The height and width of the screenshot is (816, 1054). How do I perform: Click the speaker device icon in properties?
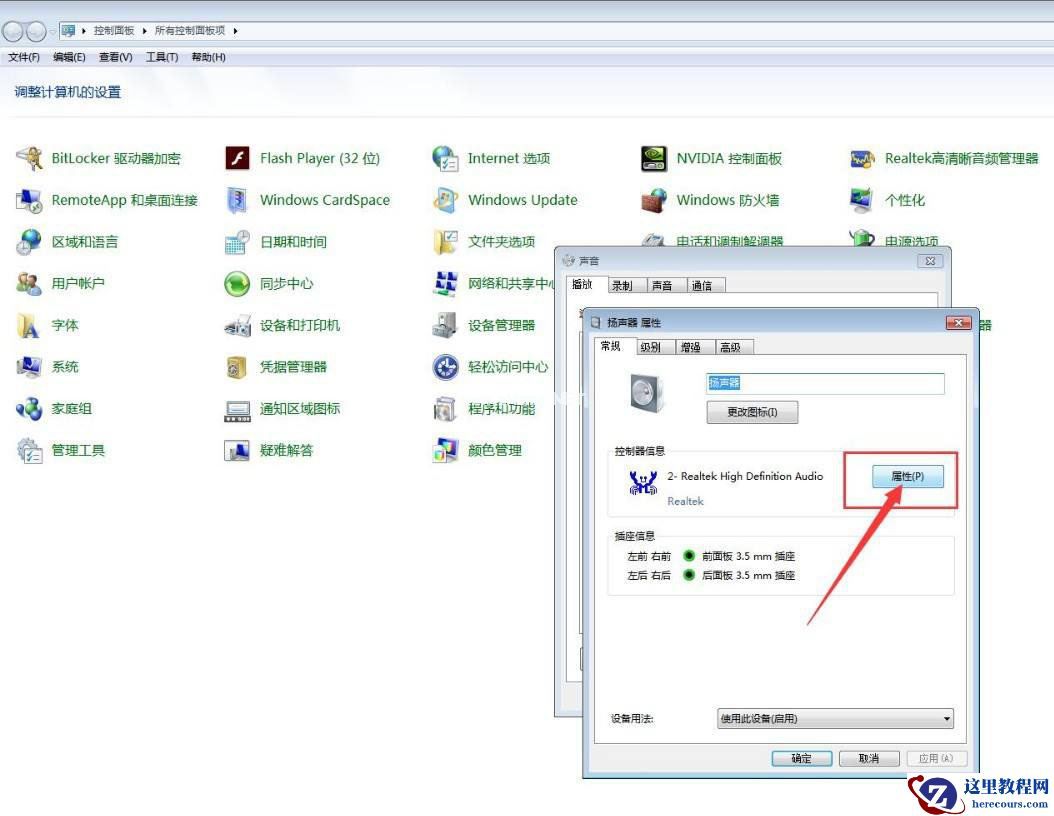[x=647, y=394]
